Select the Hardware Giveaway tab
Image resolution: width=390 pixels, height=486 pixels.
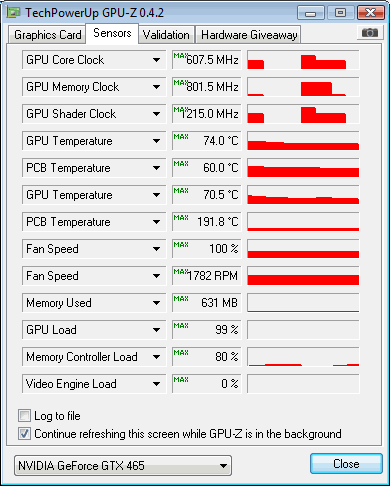(x=249, y=35)
